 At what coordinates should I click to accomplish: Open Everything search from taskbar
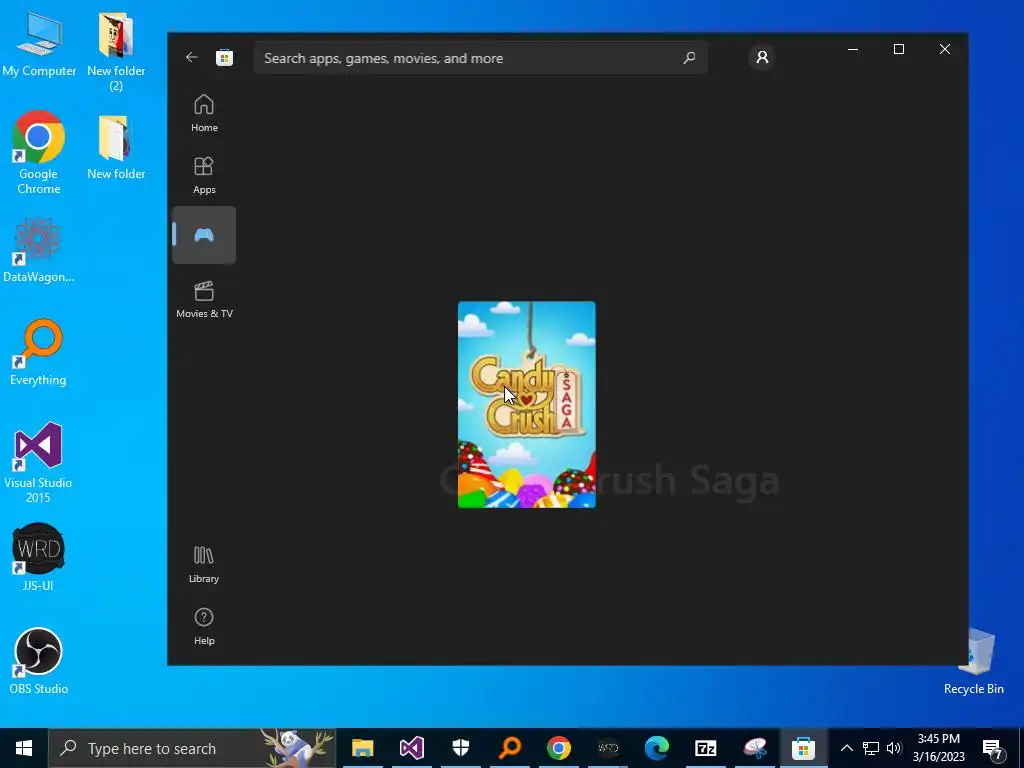click(x=509, y=748)
